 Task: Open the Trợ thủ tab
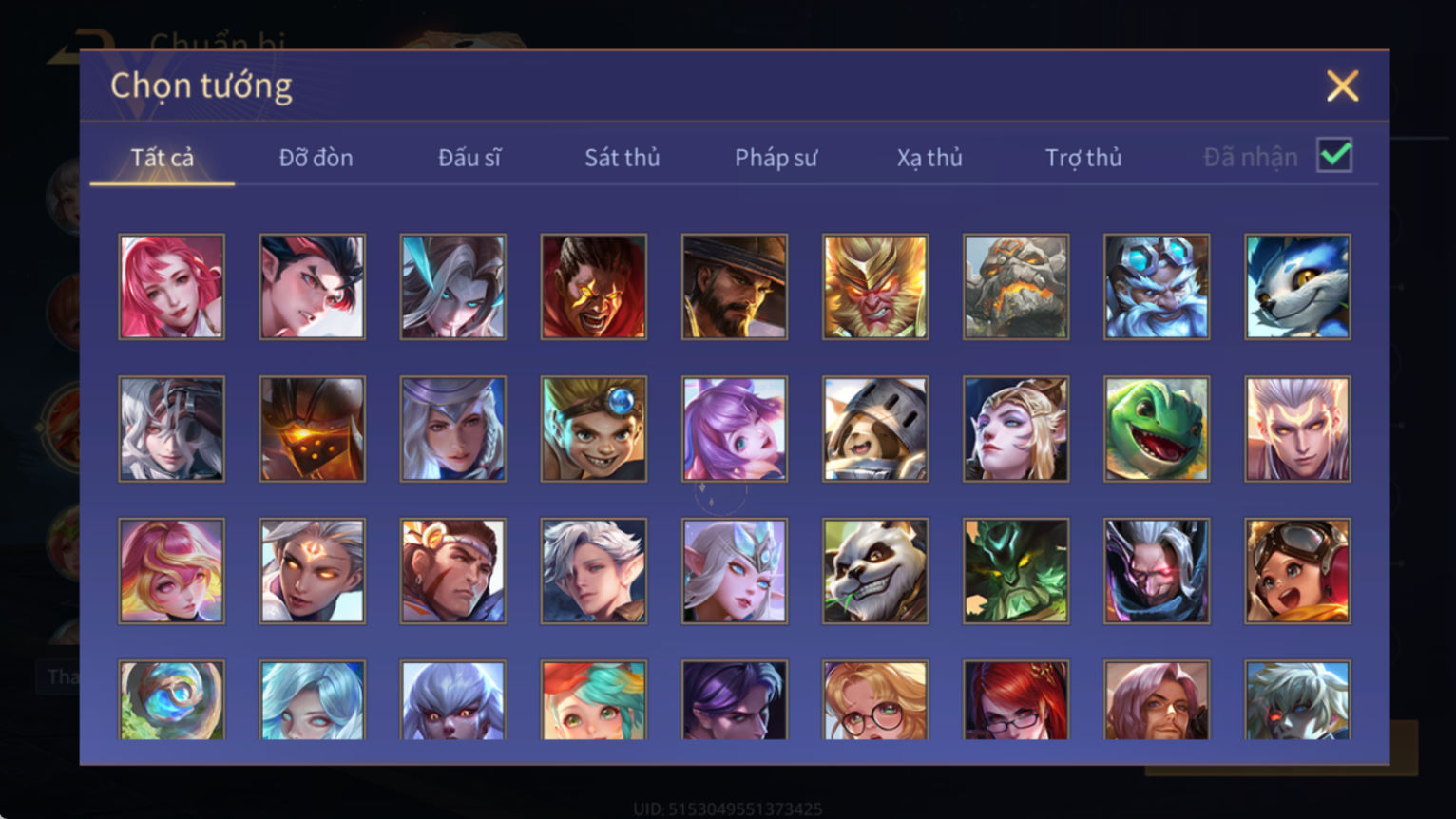pyautogui.click(x=1083, y=158)
